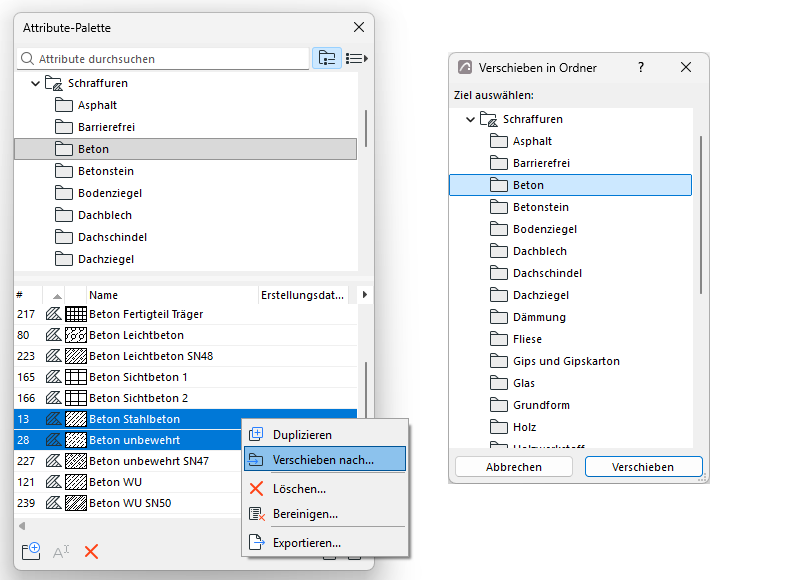Click hatch pattern preview of Beton unbewehrt row 28
787x580 pixels.
pos(76,440)
